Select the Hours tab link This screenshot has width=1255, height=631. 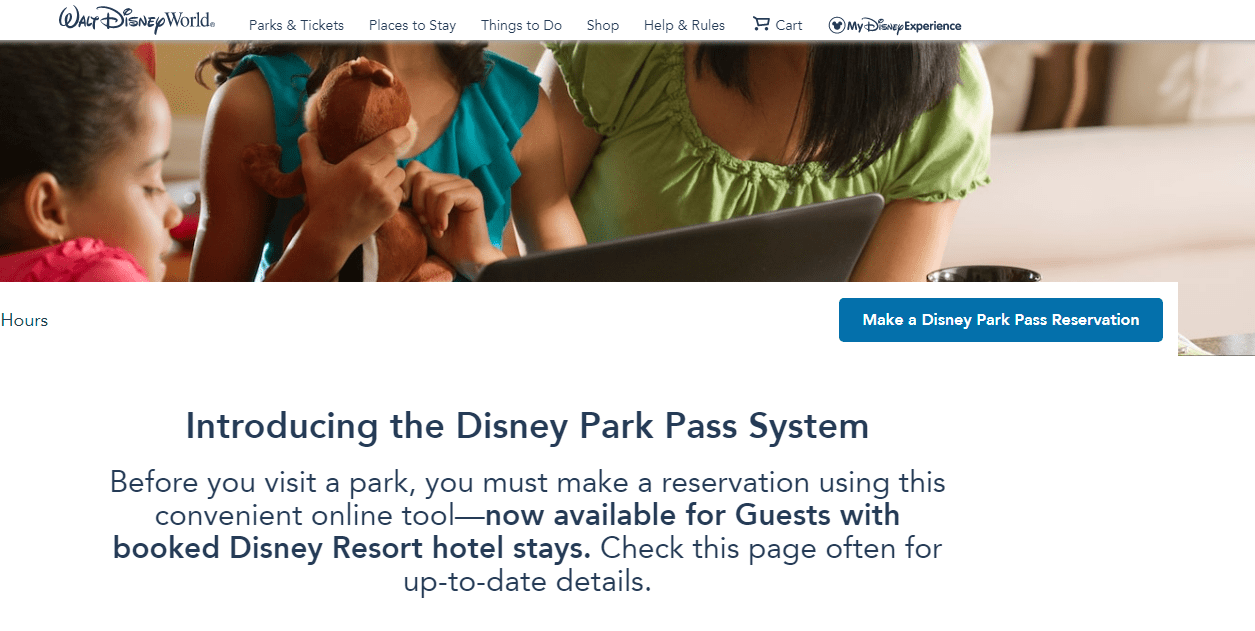tap(24, 320)
